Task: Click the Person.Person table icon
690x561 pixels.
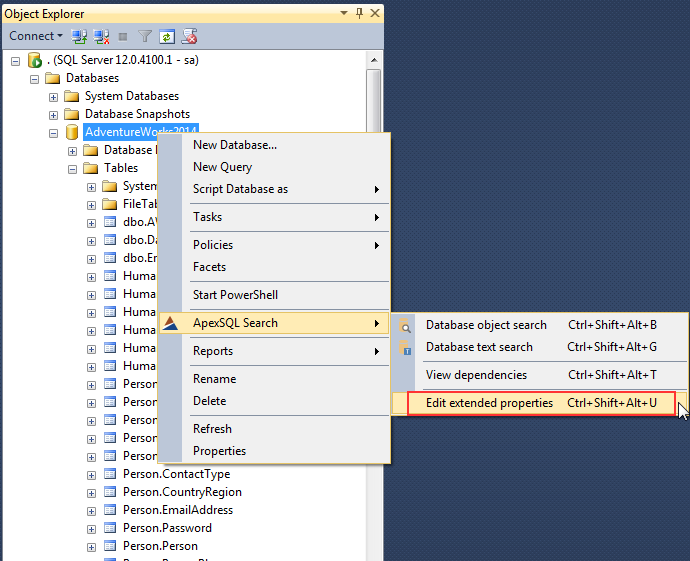Action: click(x=110, y=546)
